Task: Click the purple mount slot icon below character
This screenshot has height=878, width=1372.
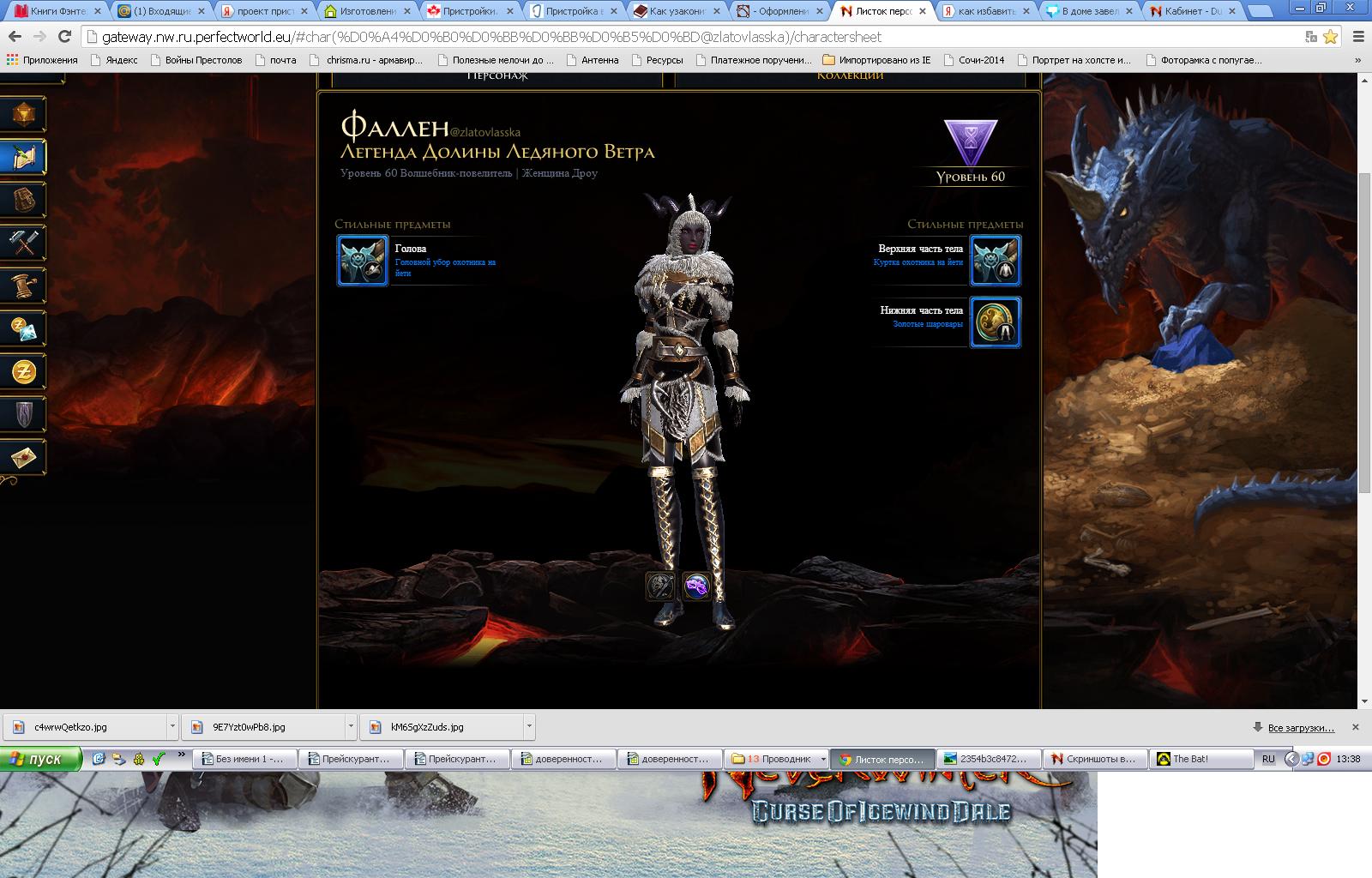Action: (697, 586)
